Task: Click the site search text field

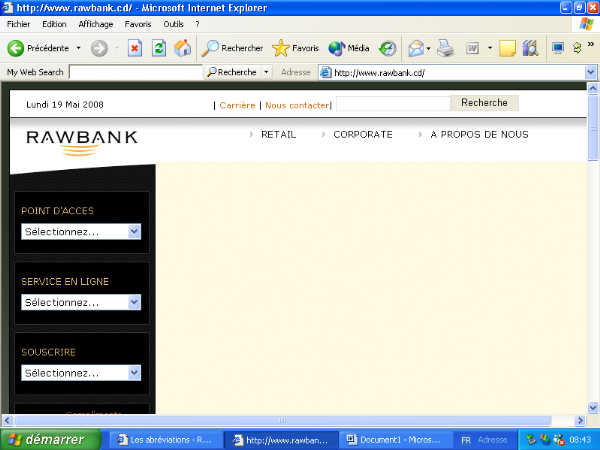Action: point(393,103)
